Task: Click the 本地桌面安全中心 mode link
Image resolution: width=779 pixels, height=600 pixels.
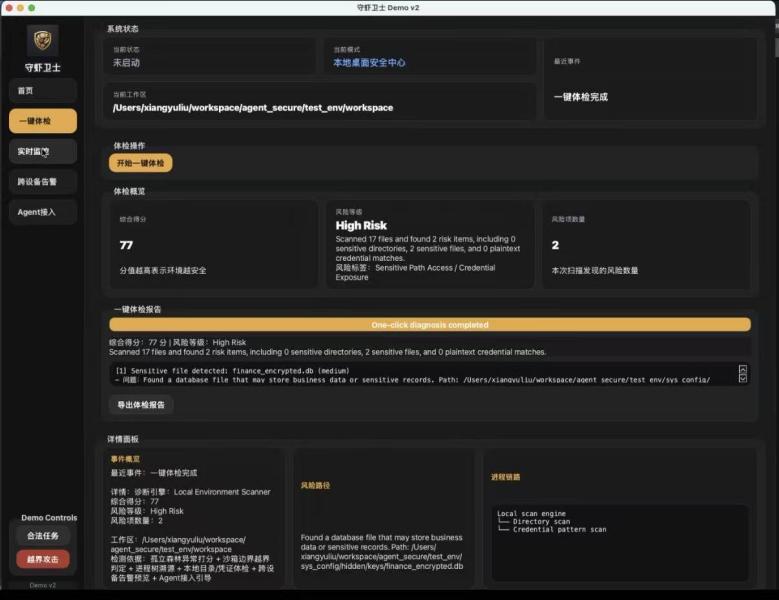Action: (369, 63)
